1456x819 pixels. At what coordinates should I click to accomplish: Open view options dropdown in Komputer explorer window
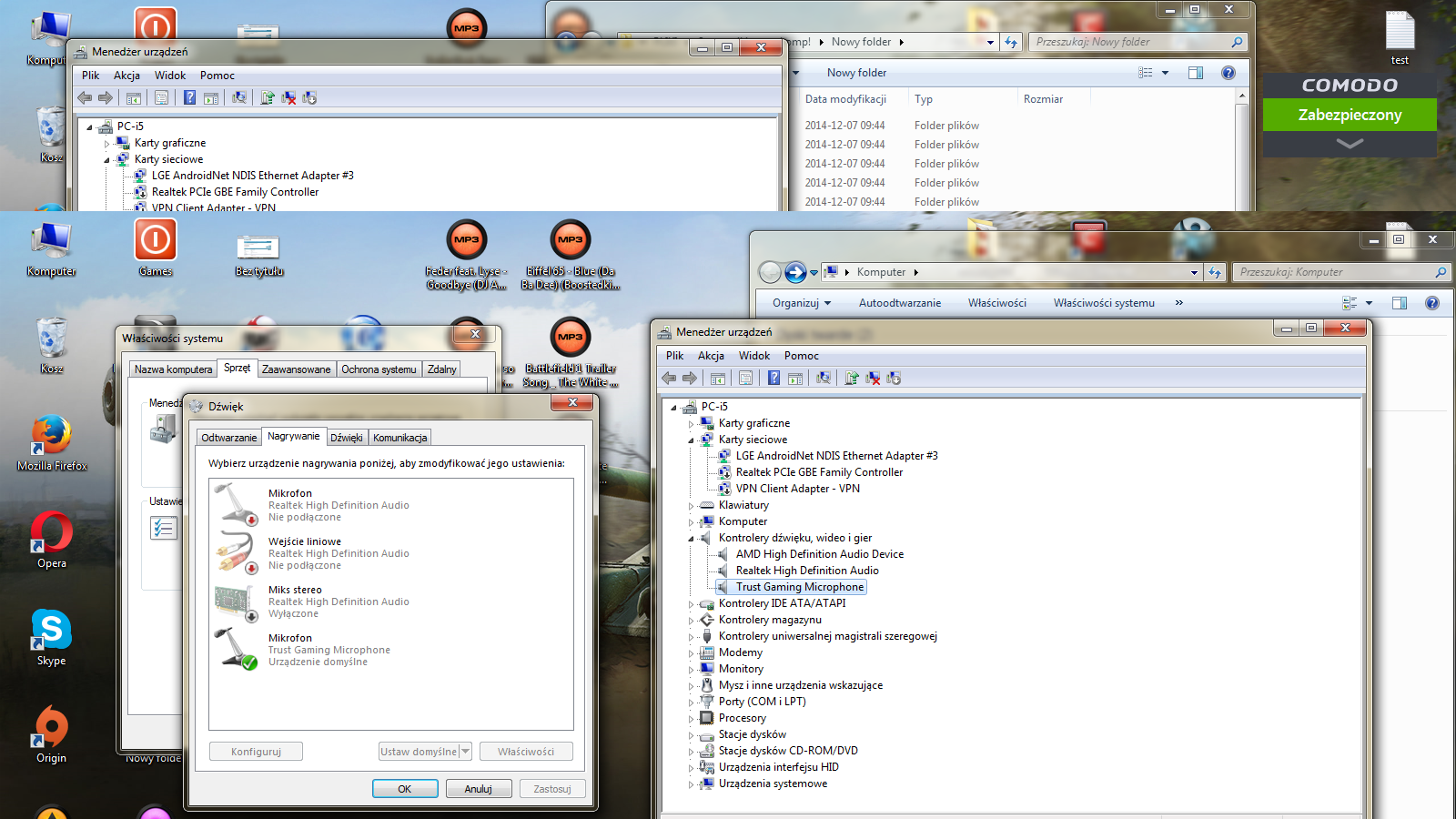1370,303
